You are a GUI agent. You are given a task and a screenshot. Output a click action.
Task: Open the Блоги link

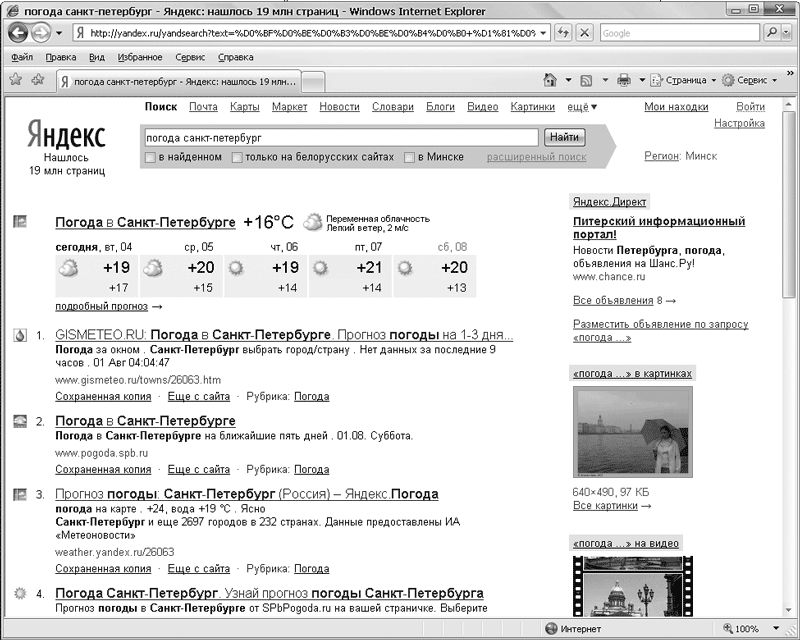point(440,107)
